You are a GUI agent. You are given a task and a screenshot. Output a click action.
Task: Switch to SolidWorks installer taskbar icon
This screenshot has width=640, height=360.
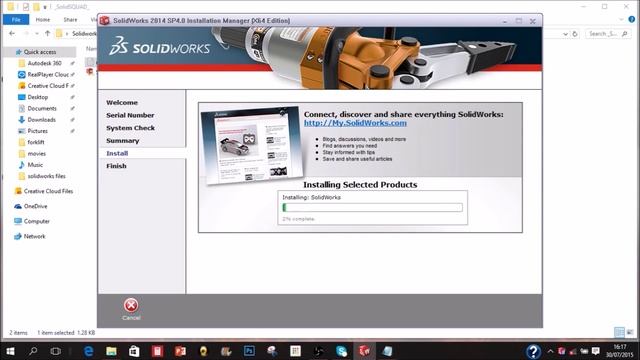pos(364,351)
